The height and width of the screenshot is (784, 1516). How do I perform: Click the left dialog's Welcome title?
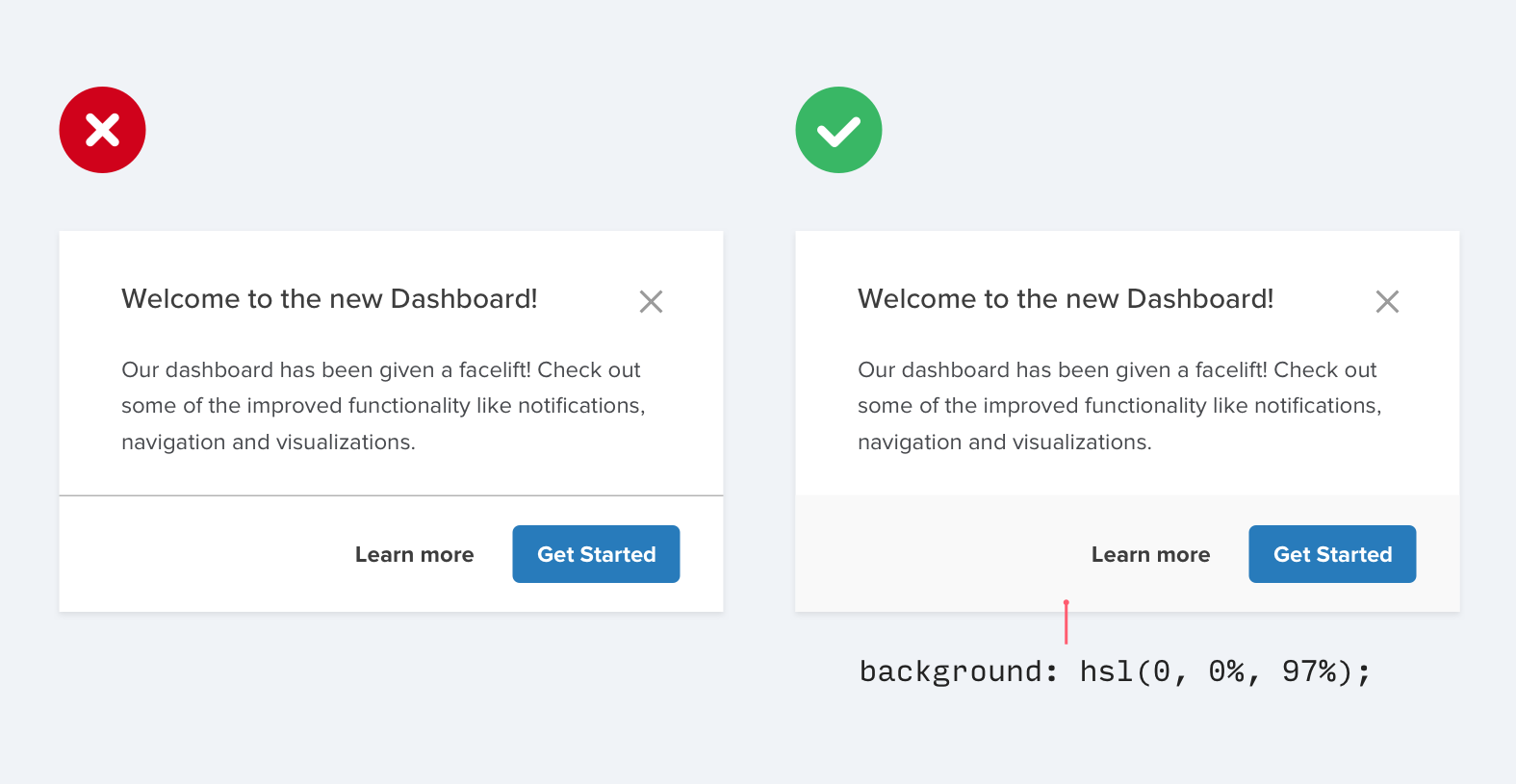[329, 299]
